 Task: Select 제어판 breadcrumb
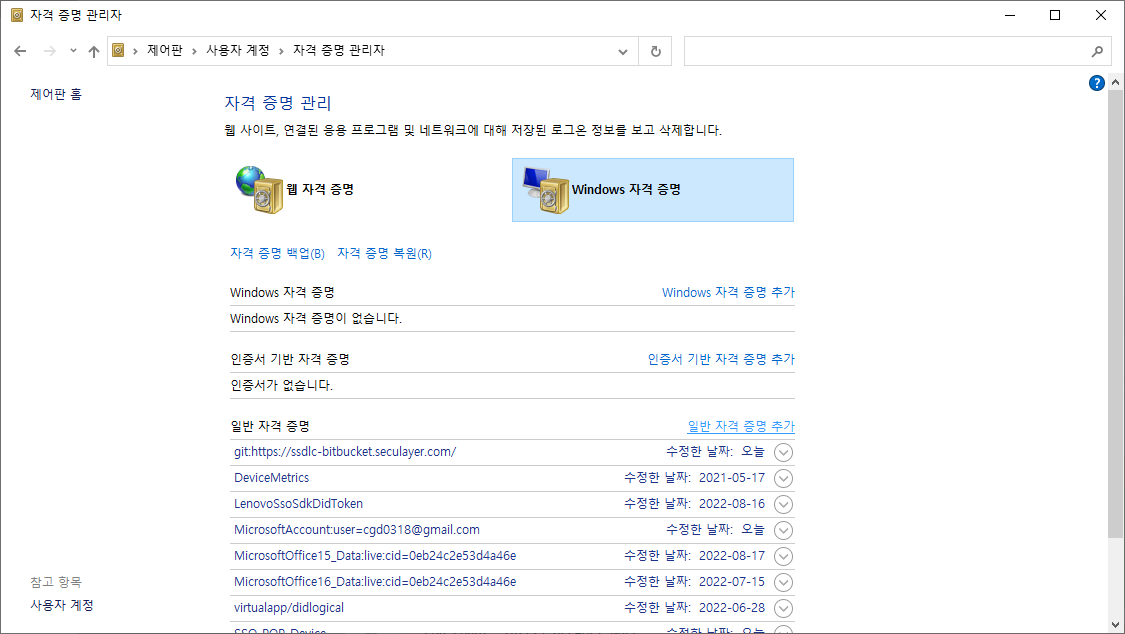pos(165,50)
